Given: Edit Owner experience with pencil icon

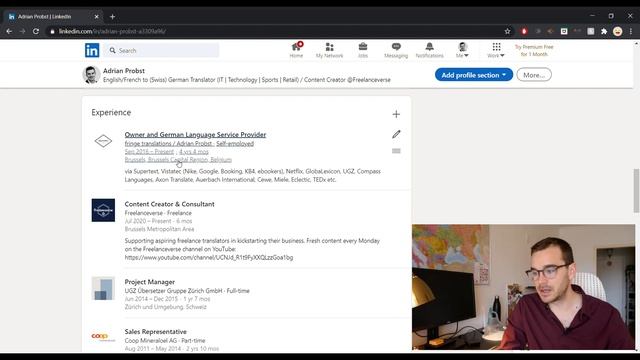Looking at the screenshot, I should pos(396,134).
